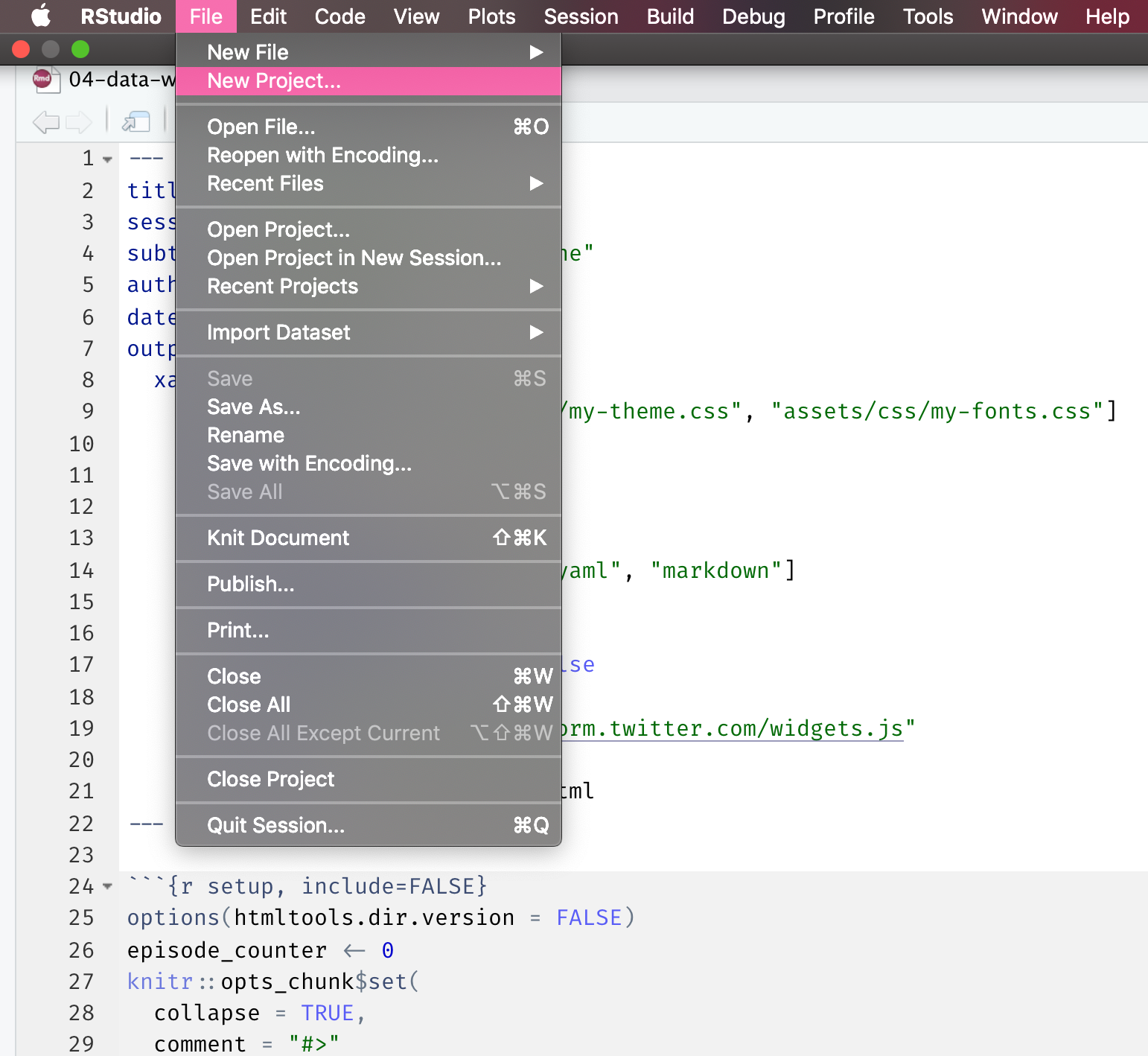The image size is (1148, 1056).
Task: Click options(htmltools.dir.version on line 25
Action: pos(321,917)
